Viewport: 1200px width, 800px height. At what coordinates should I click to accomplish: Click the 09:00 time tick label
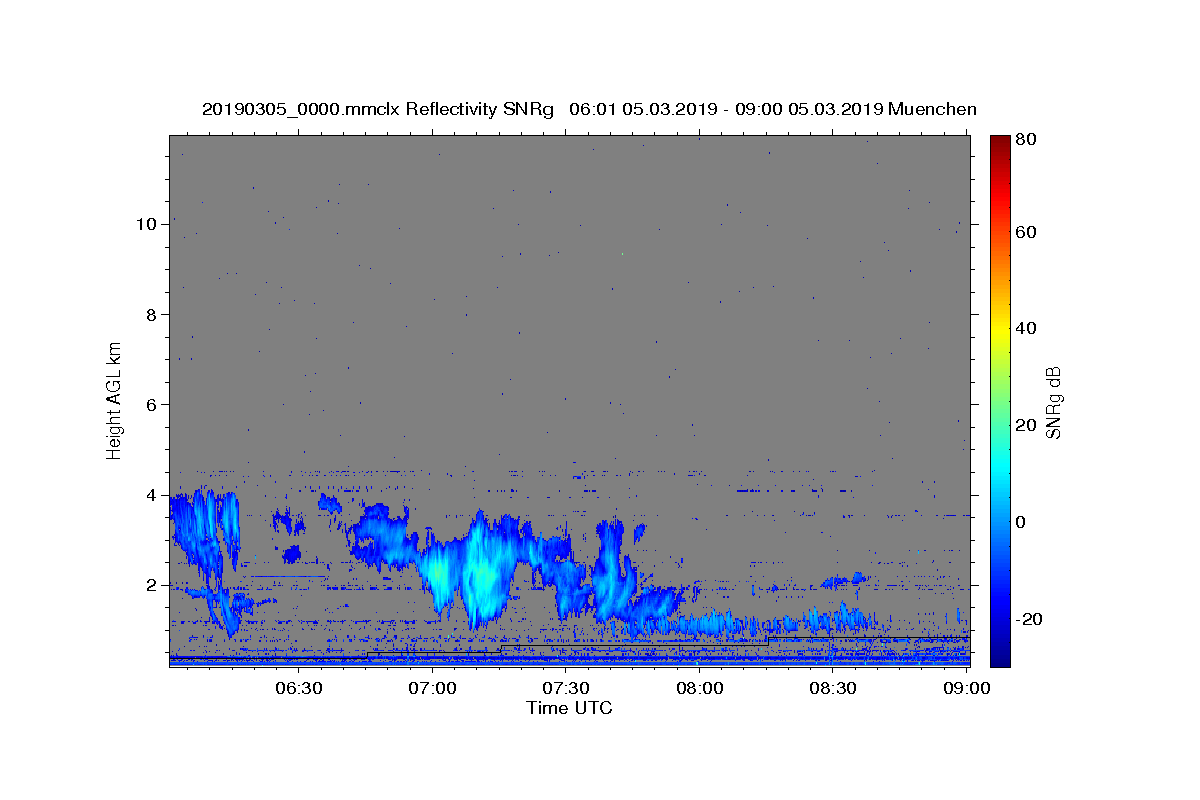[966, 688]
